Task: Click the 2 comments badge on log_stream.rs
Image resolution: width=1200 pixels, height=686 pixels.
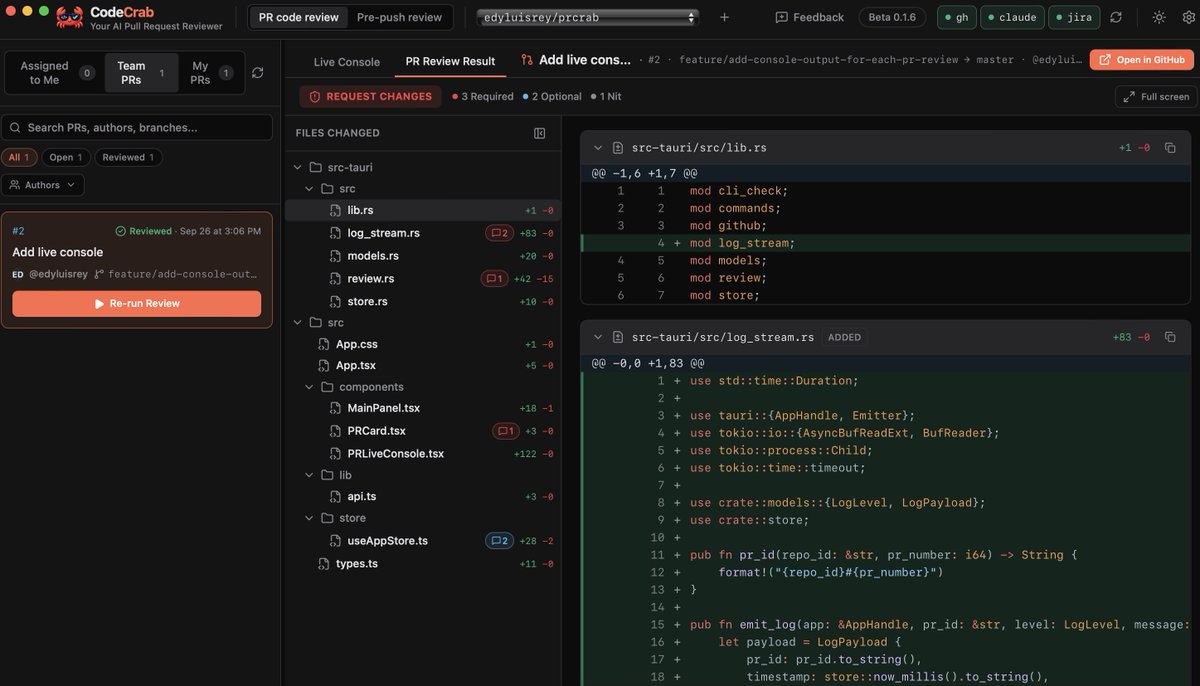Action: click(x=499, y=233)
